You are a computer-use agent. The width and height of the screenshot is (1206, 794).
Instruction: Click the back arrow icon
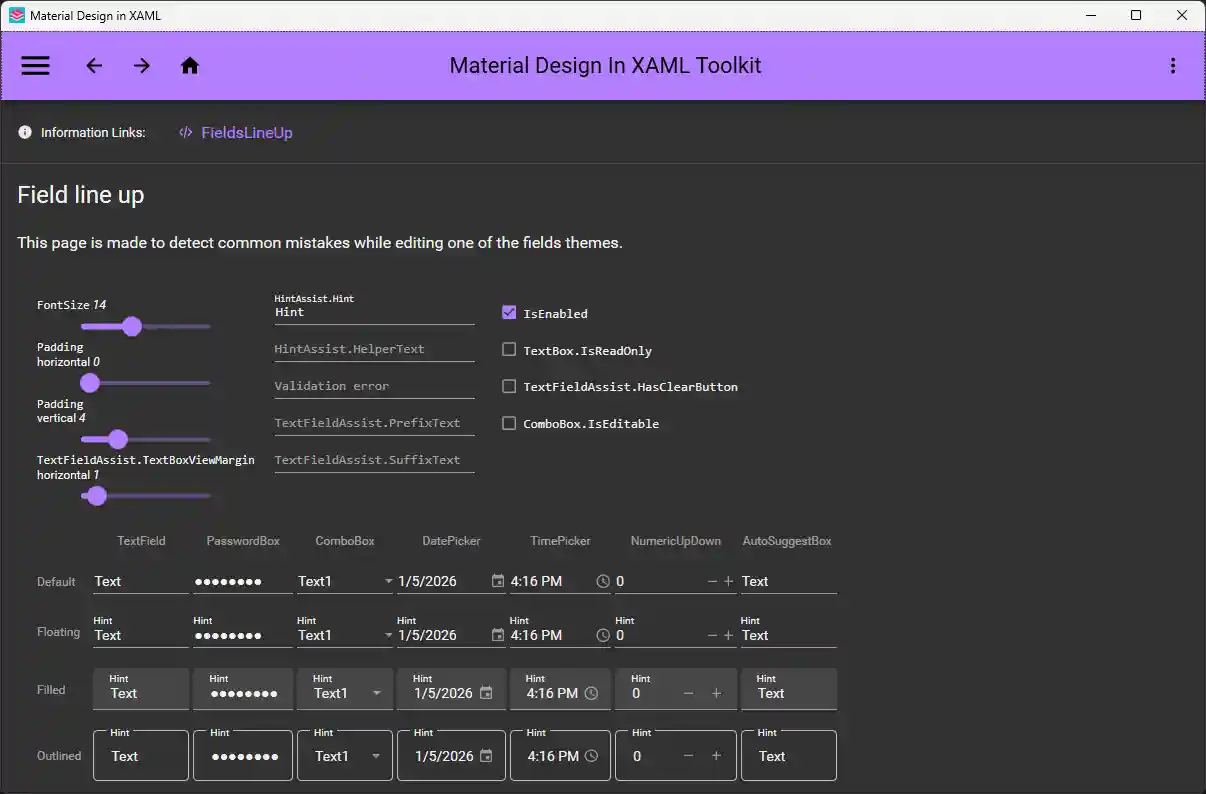[94, 66]
